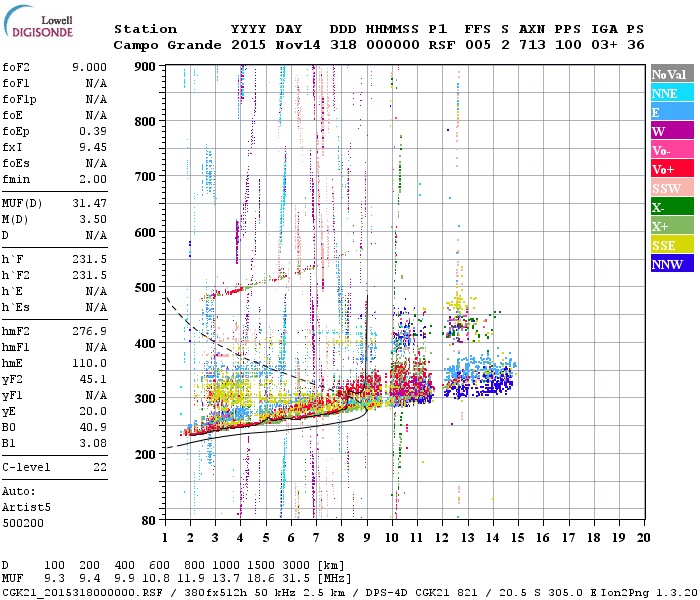The image size is (700, 600).
Task: Click the RSF program label
Action: click(442, 45)
